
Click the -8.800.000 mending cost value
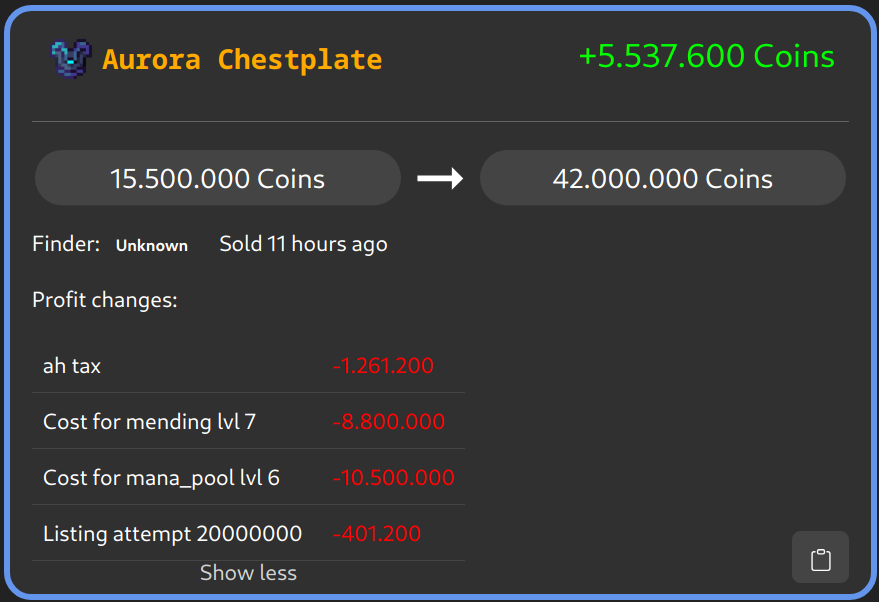point(388,422)
